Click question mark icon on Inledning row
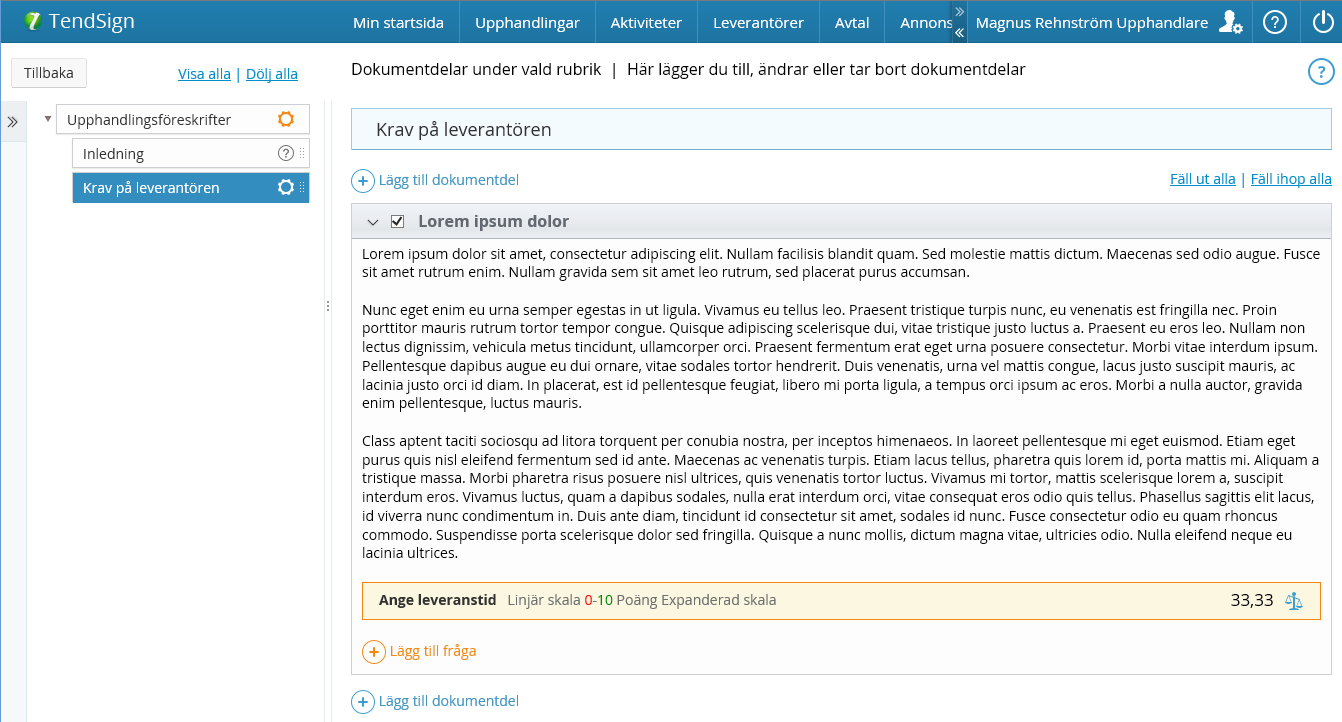1342x722 pixels. tap(286, 153)
